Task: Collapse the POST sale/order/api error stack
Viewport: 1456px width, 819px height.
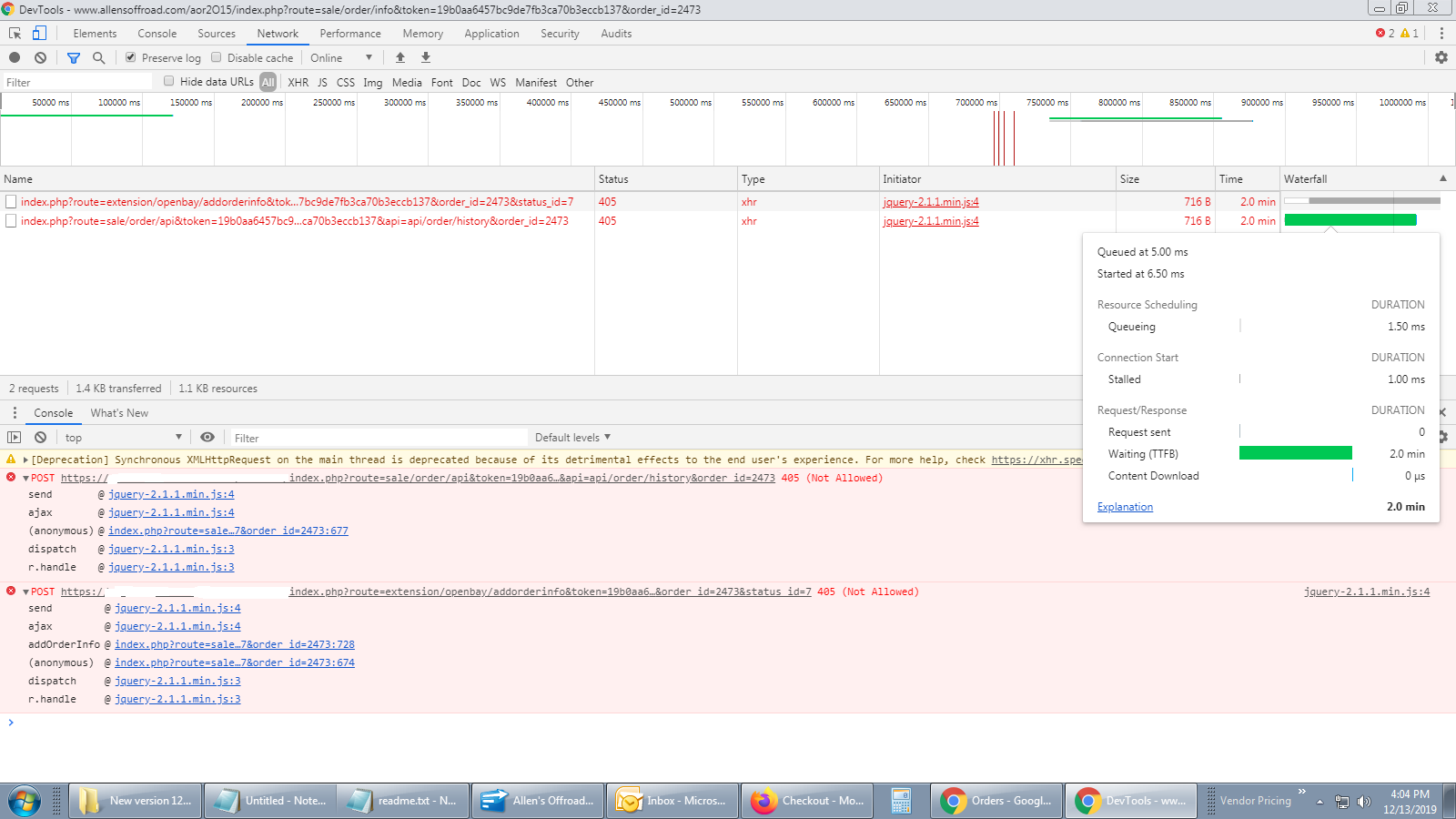Action: [x=26, y=478]
